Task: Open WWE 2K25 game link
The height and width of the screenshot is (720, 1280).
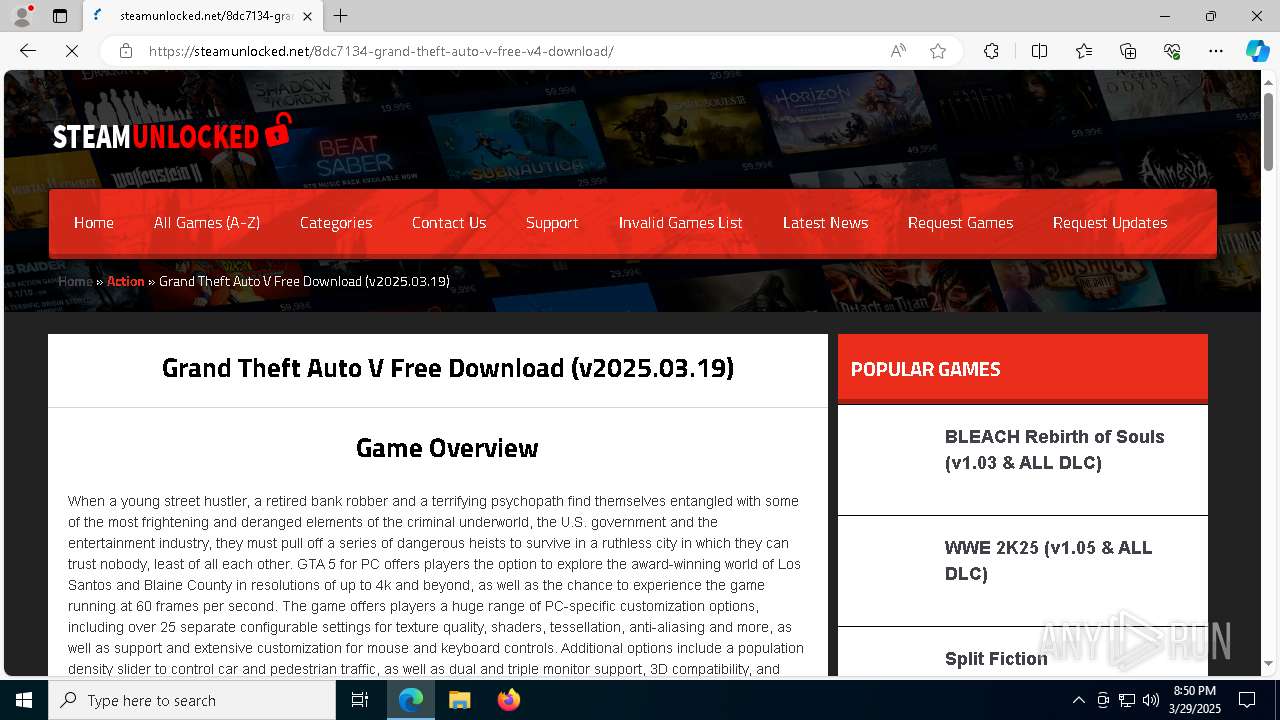Action: coord(1048,561)
